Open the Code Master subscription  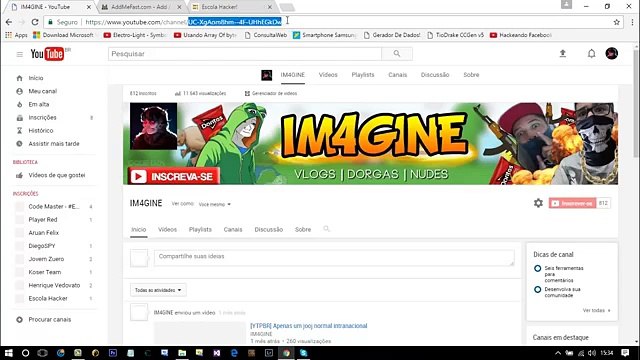tap(54, 207)
